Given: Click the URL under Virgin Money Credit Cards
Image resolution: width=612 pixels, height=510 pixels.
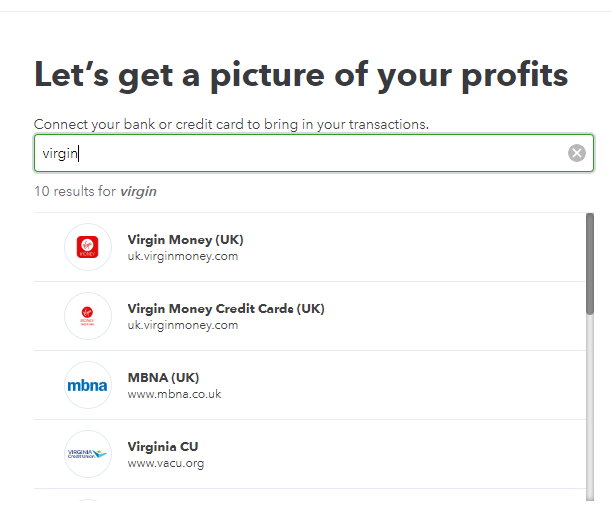Looking at the screenshot, I should click(x=183, y=325).
